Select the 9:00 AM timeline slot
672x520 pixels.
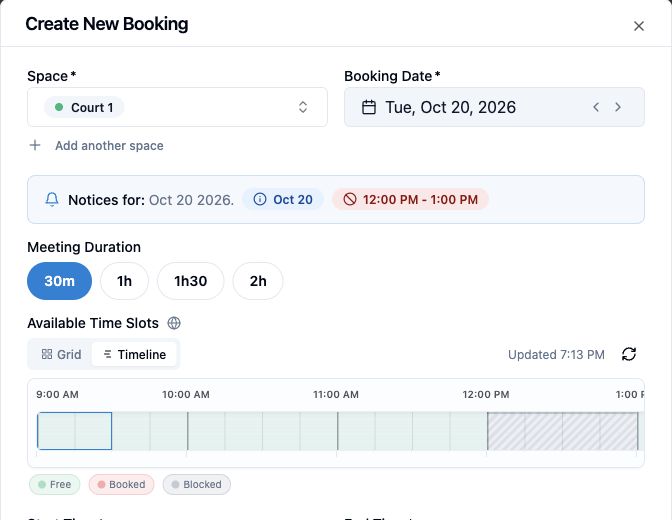pos(56,431)
